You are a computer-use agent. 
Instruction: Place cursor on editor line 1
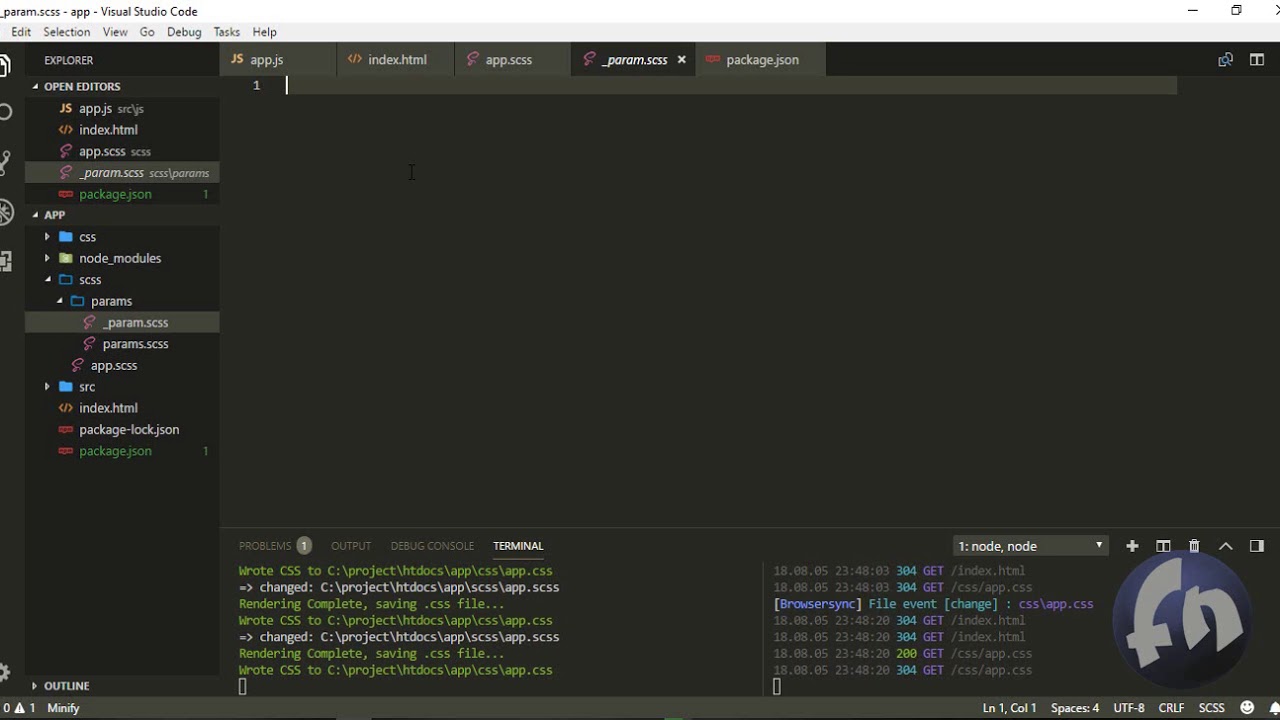pyautogui.click(x=730, y=86)
